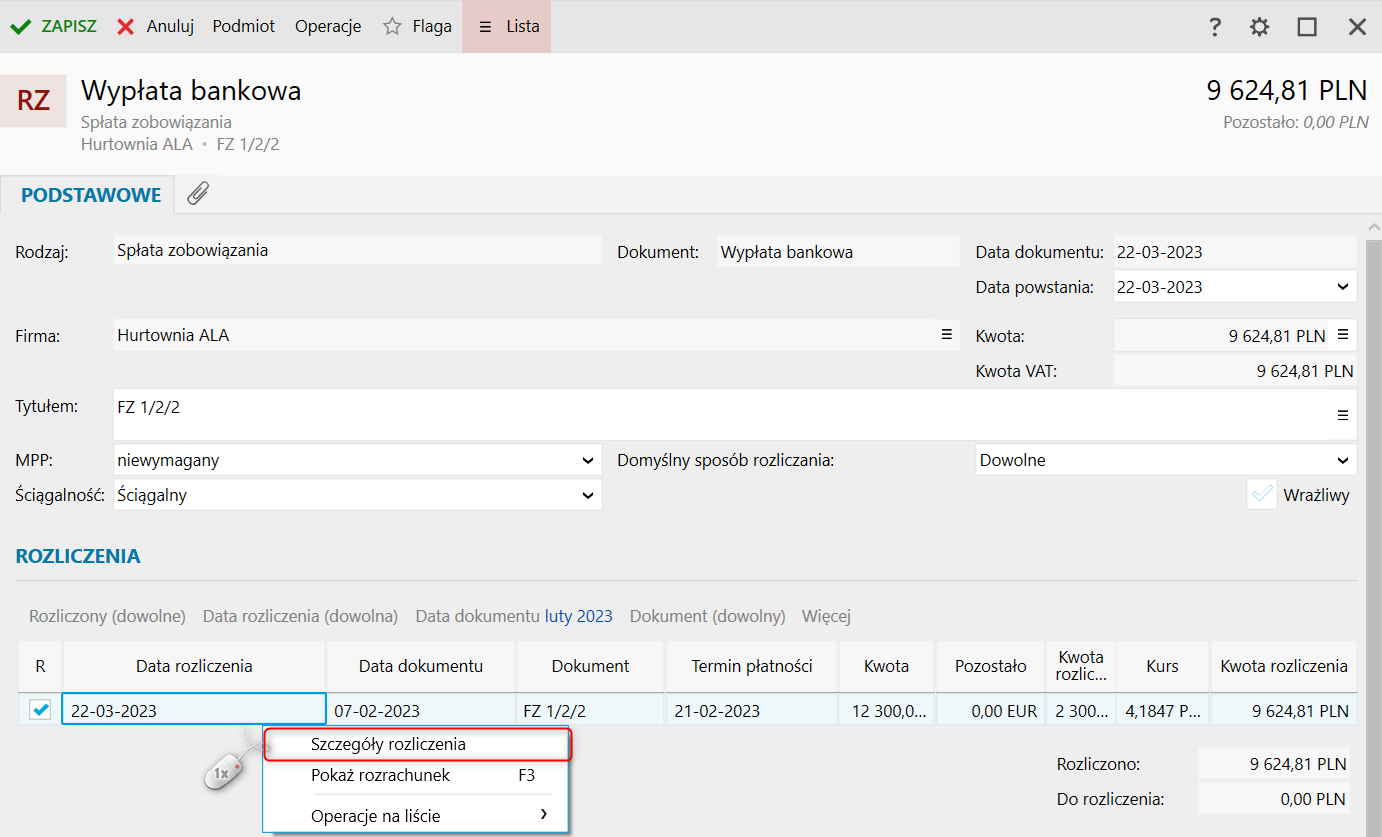This screenshot has height=837, width=1382.
Task: Open the Ściągalność dropdown
Action: pos(587,495)
